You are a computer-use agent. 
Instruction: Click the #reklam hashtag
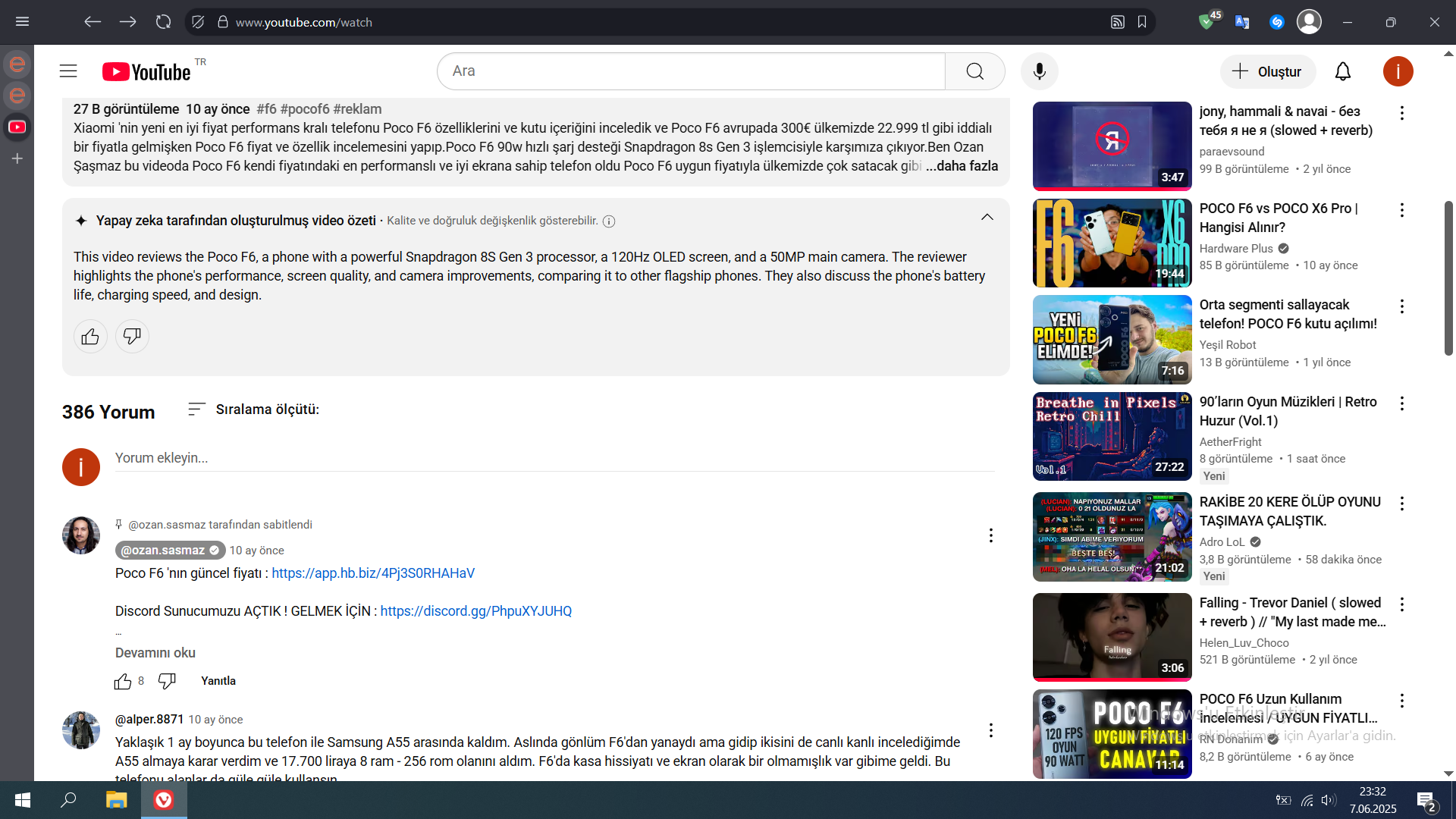tap(357, 109)
